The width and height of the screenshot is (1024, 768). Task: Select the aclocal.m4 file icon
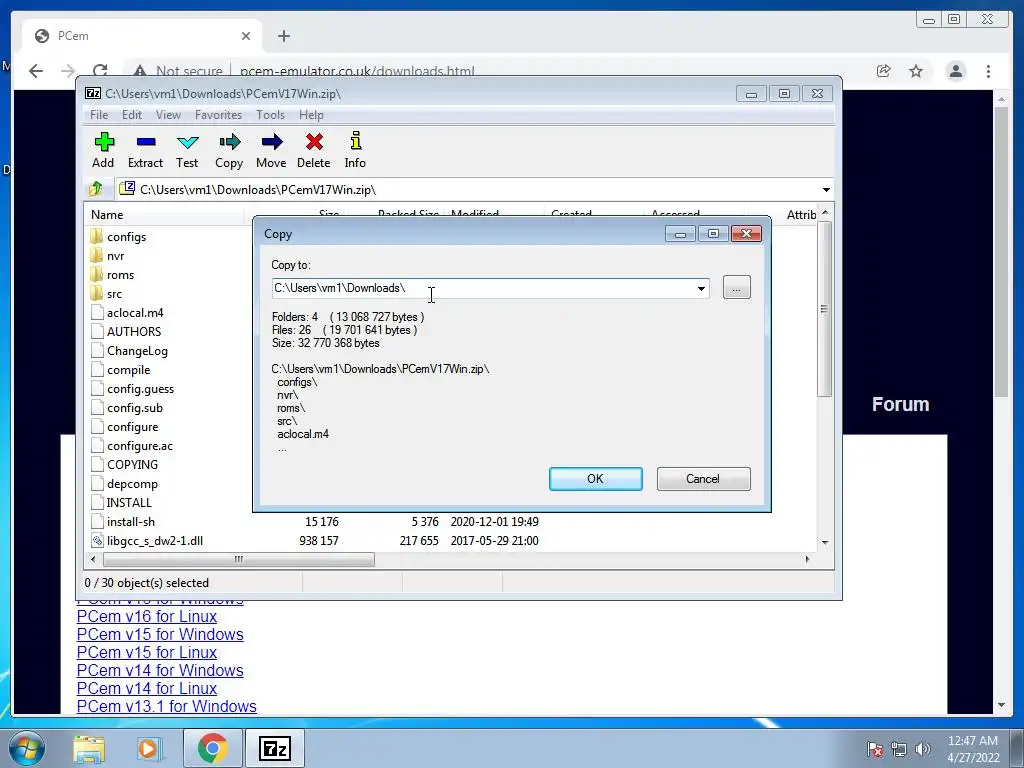(97, 312)
